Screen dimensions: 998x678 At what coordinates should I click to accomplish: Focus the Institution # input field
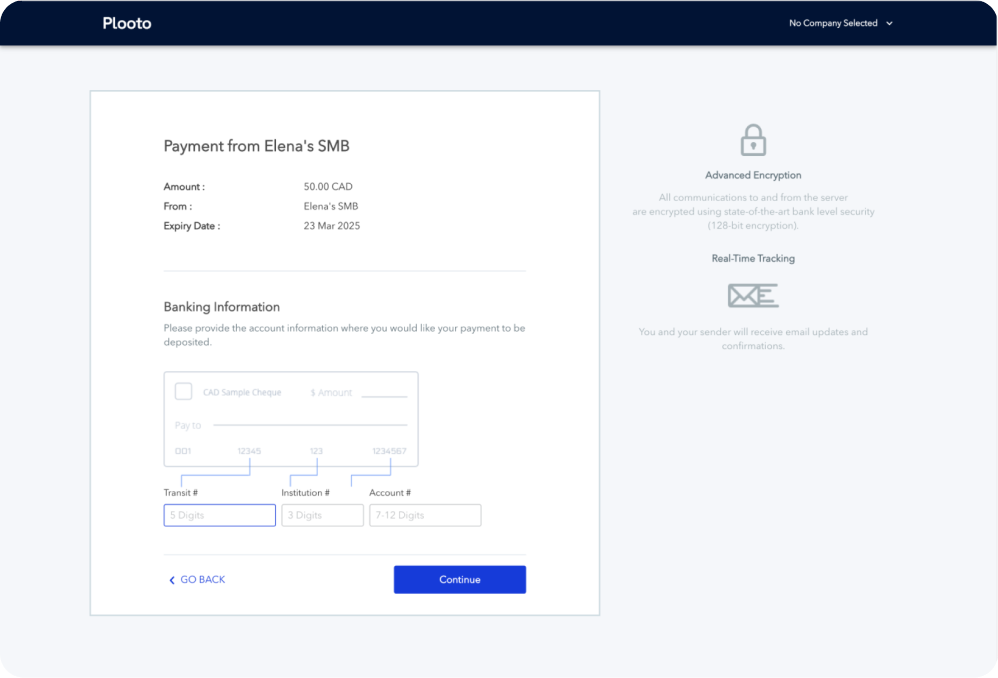coord(322,515)
